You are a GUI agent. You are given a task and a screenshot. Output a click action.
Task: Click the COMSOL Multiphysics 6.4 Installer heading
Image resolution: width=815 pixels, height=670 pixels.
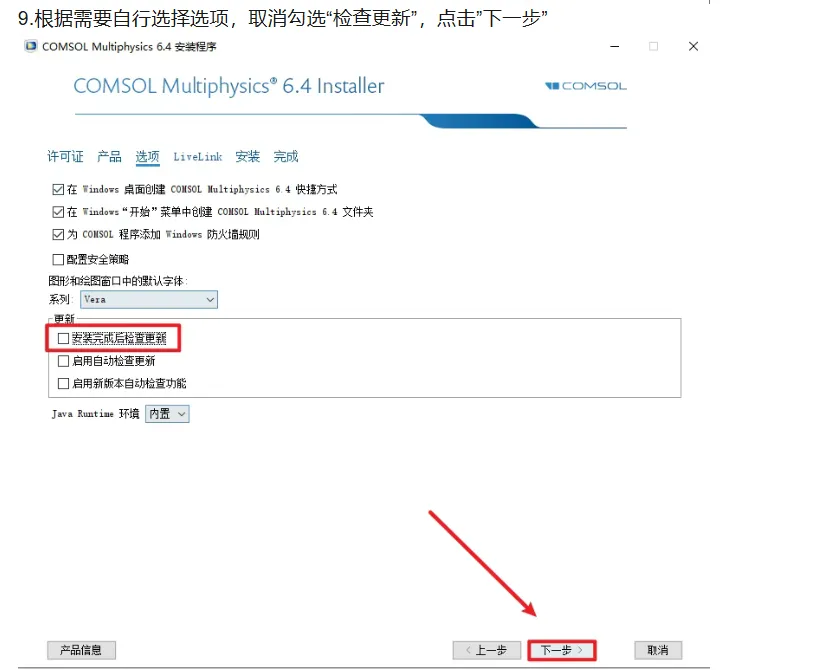(x=229, y=86)
